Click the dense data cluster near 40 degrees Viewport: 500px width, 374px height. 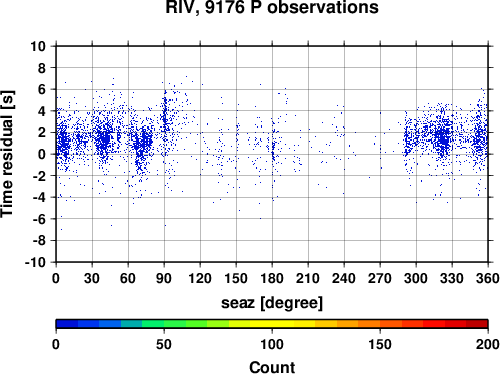point(105,139)
